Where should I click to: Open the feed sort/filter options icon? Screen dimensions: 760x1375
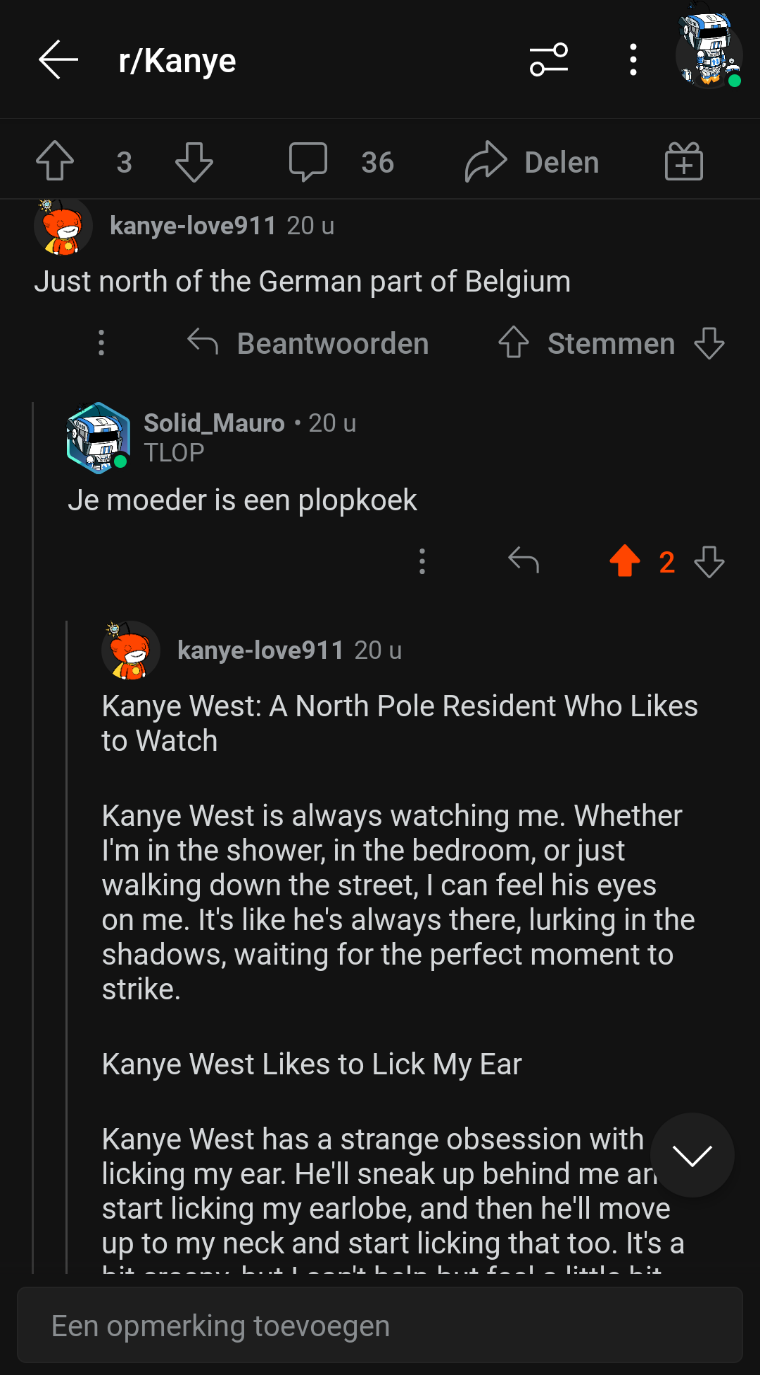coord(549,60)
